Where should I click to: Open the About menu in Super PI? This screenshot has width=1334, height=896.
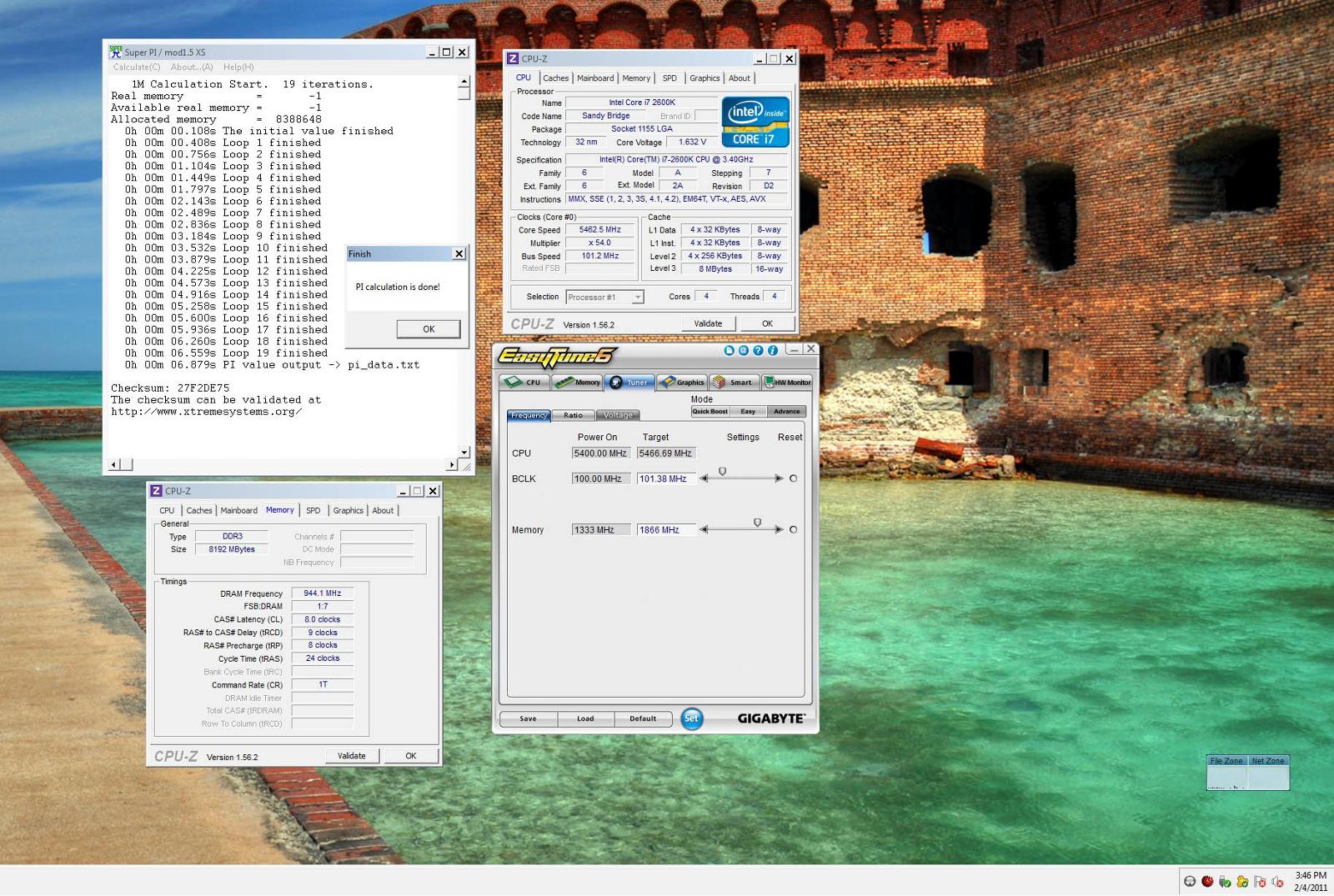192,67
